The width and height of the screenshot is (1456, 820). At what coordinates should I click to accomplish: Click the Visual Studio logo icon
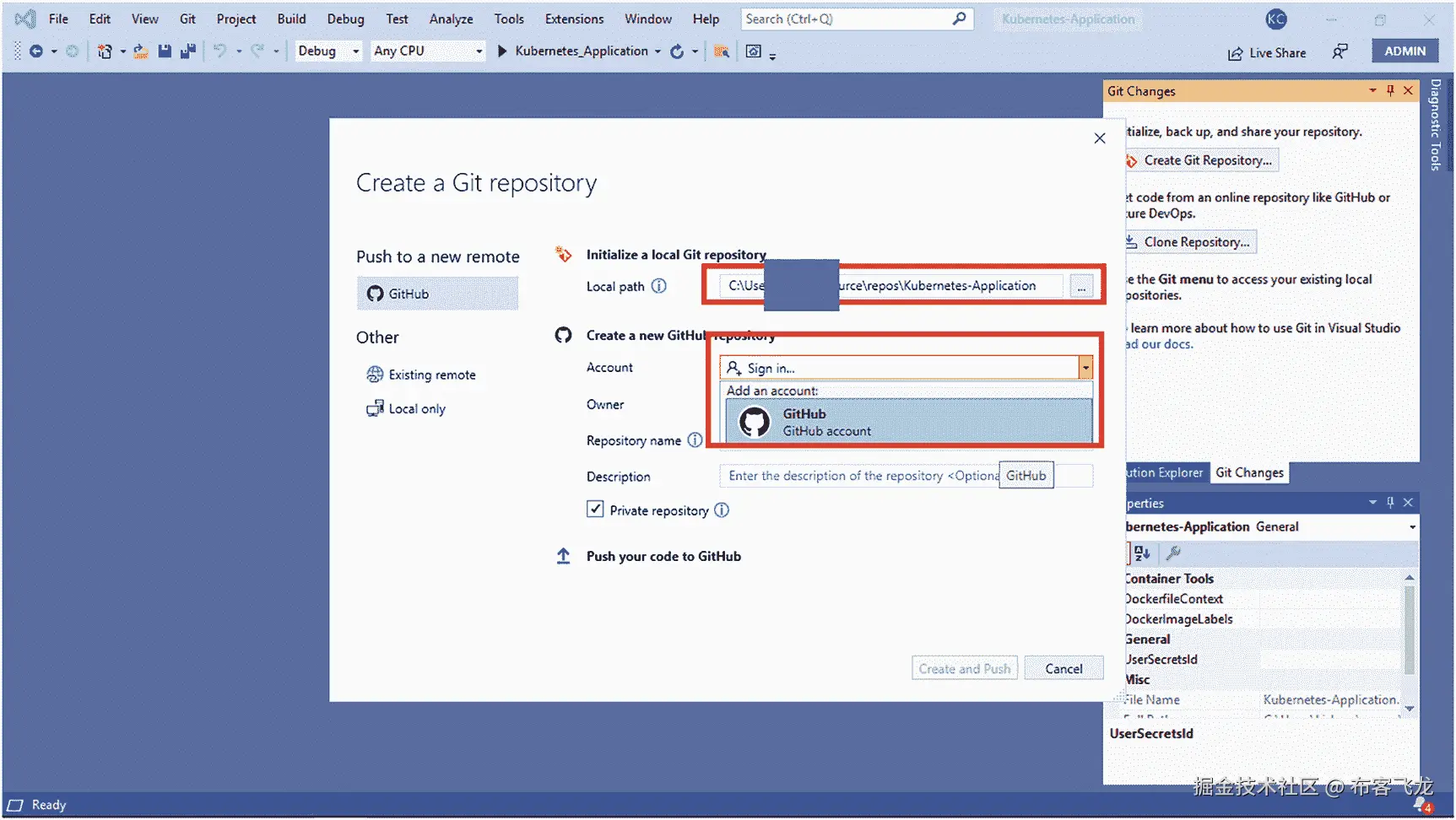[24, 19]
